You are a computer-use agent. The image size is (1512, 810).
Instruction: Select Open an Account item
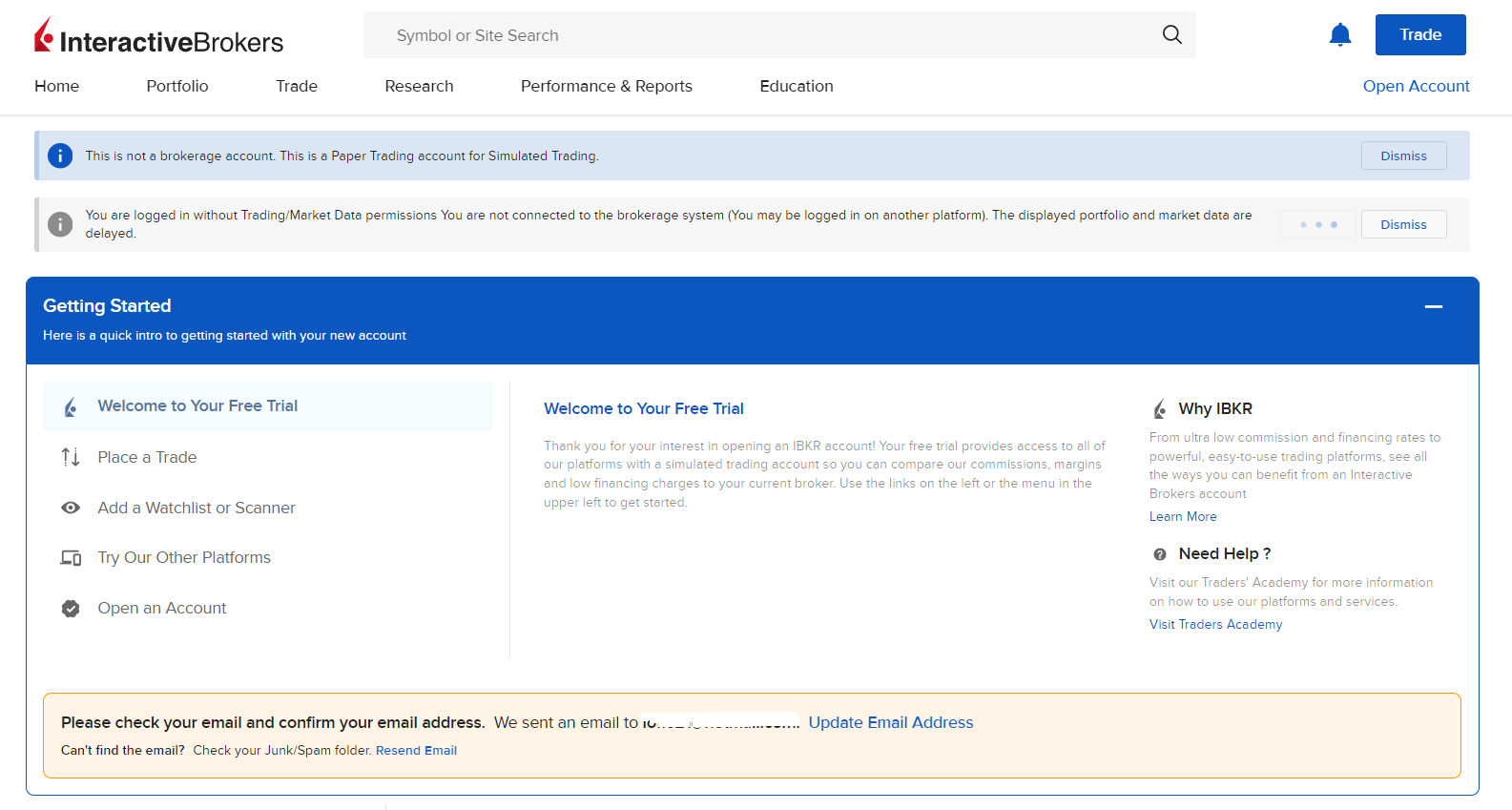(267, 608)
